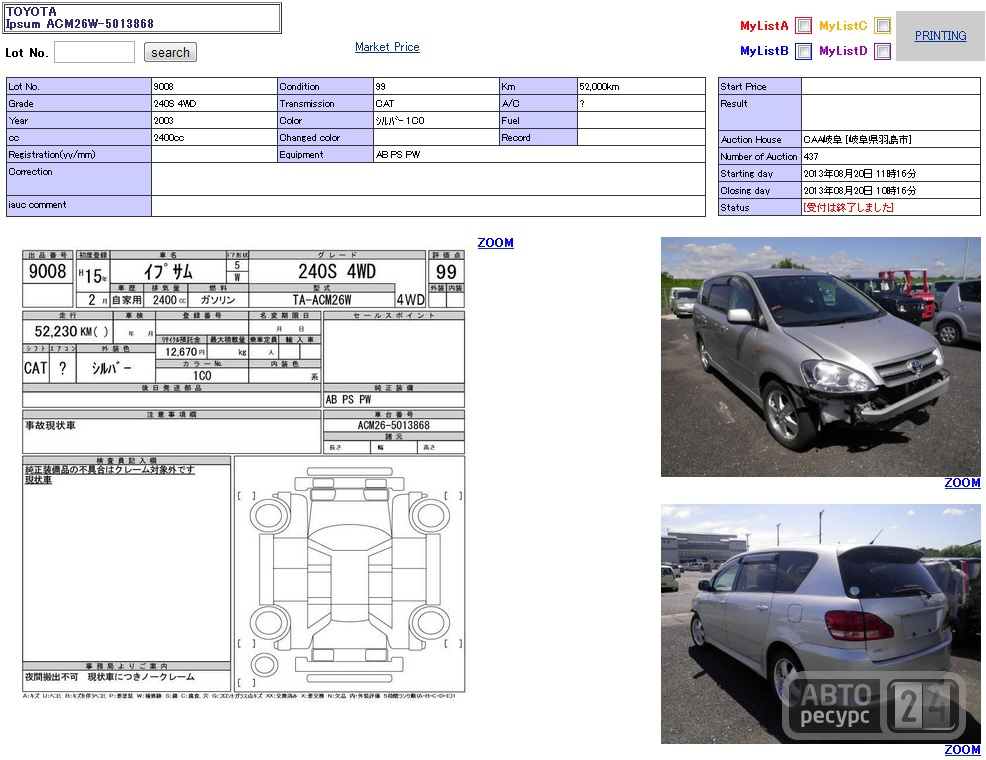Click the Lot No. input field

pos(94,52)
